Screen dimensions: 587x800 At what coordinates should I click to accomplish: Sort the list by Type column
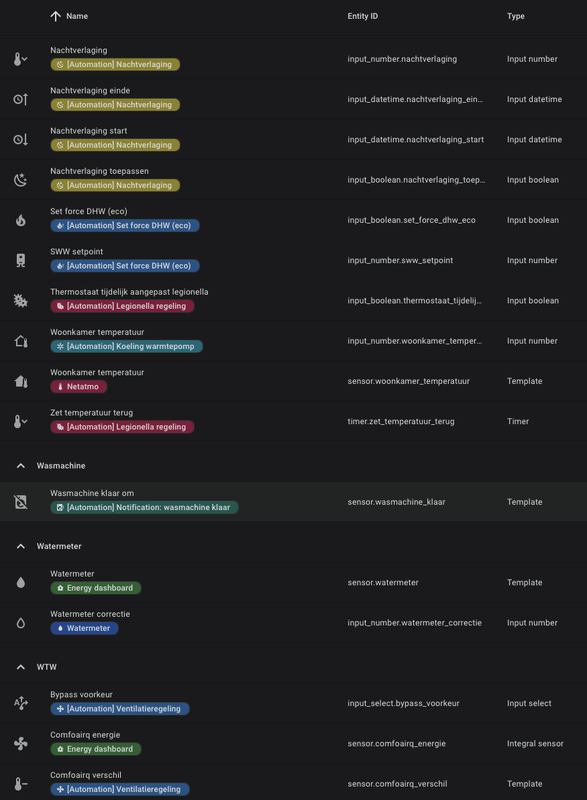coord(515,16)
